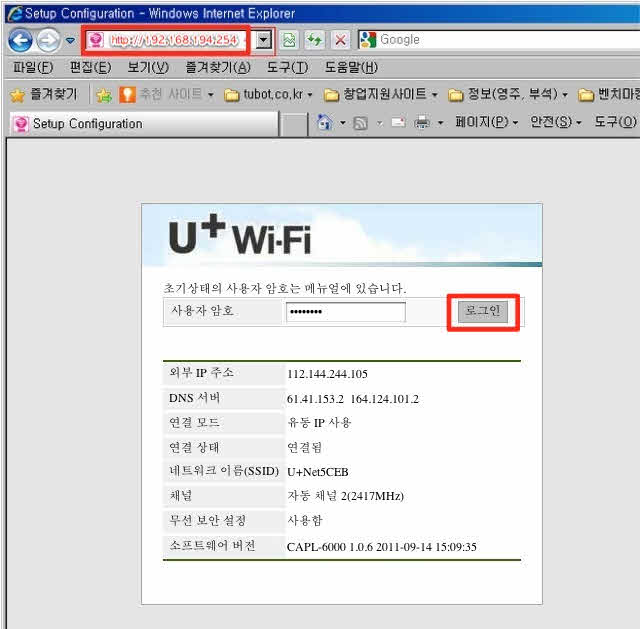Click the 외부 IP 주소 label
The image size is (640, 629).
tap(201, 373)
